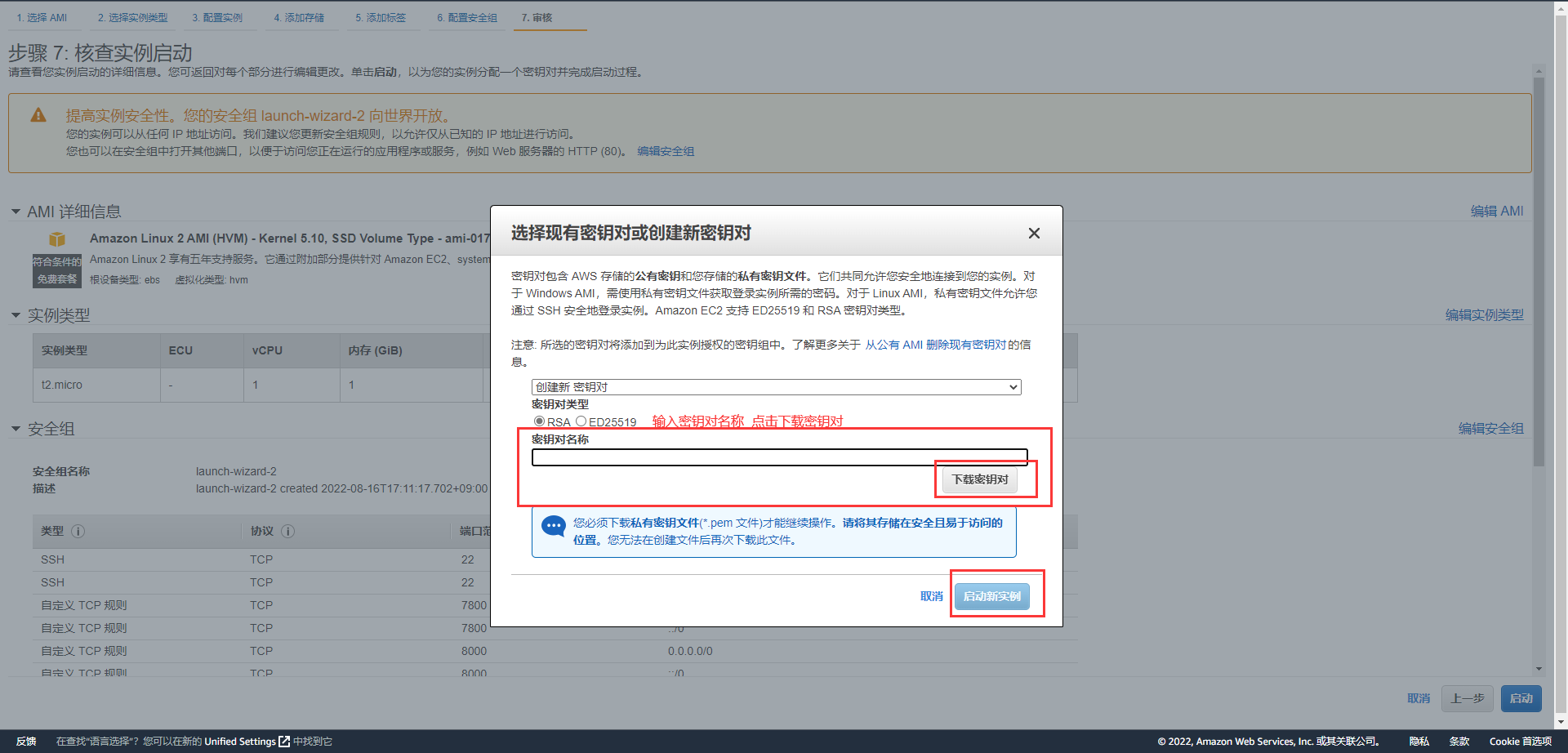Screen dimensions: 1568x753
Task: Click the 密钥对名称 input field
Action: tap(779, 457)
